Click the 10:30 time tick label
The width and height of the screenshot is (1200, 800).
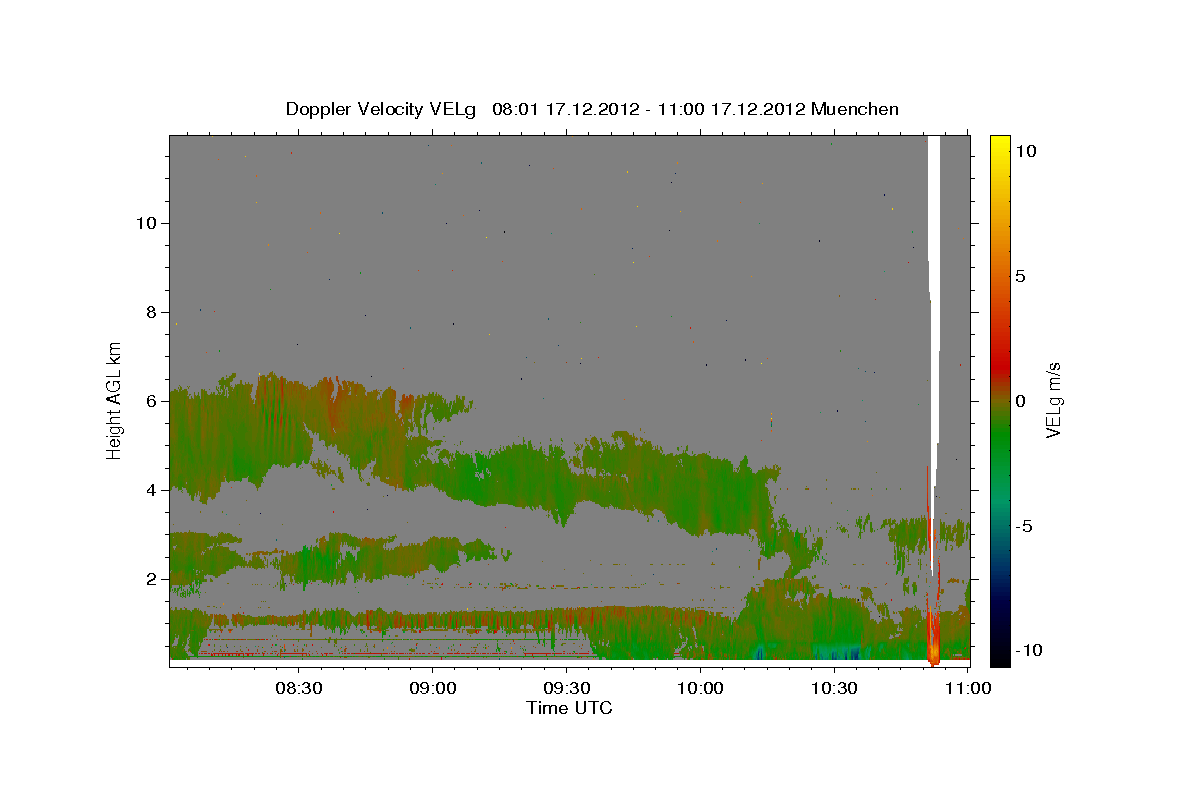(x=833, y=688)
